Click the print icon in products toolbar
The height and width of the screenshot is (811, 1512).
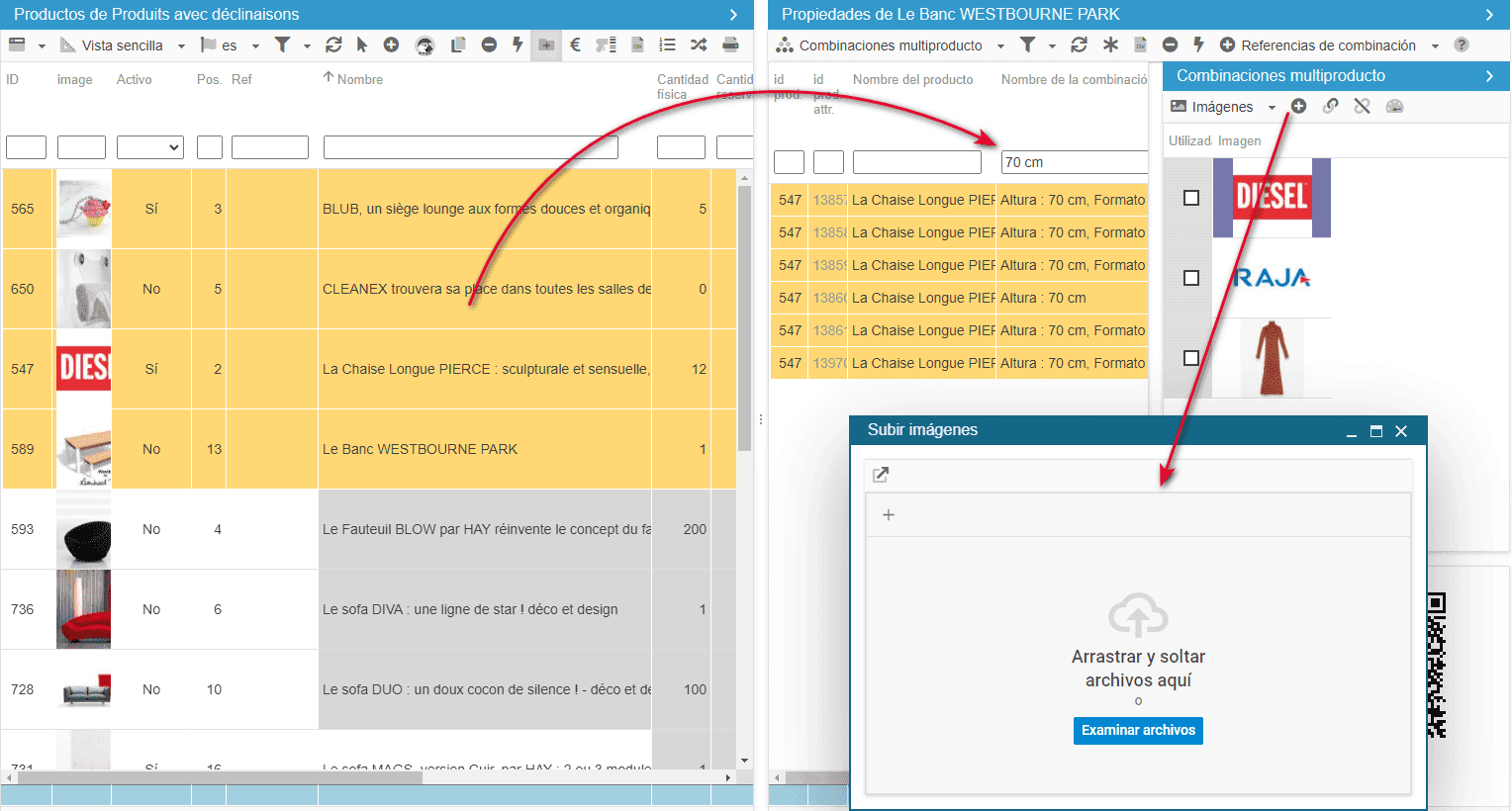click(x=730, y=45)
